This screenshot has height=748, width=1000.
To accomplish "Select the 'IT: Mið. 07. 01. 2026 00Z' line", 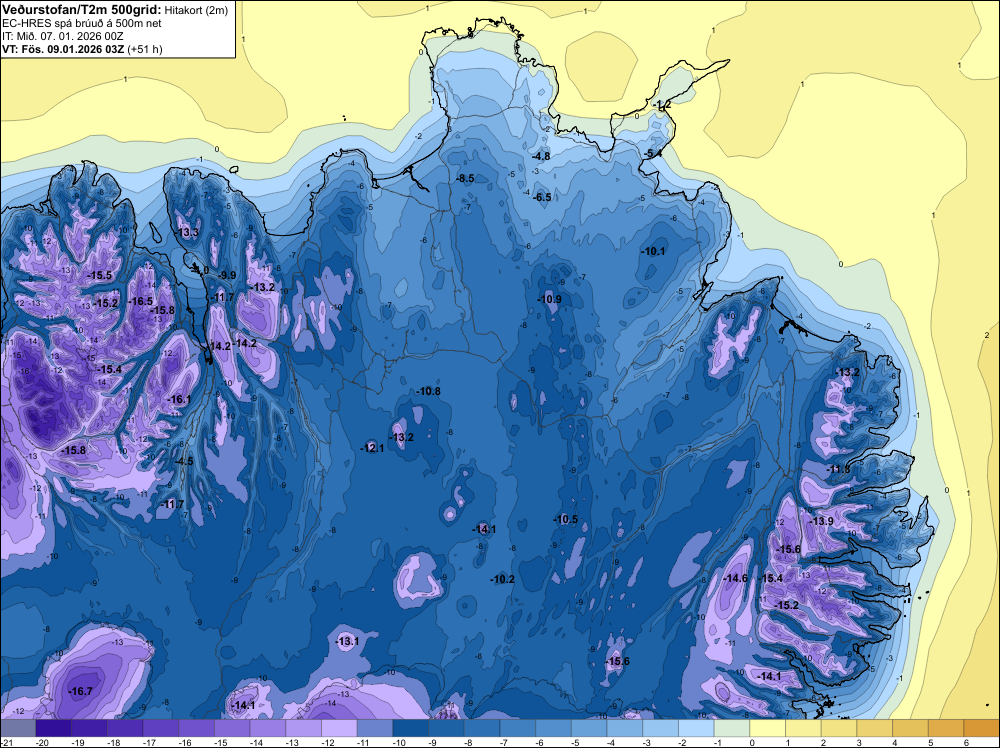I will pyautogui.click(x=63, y=36).
